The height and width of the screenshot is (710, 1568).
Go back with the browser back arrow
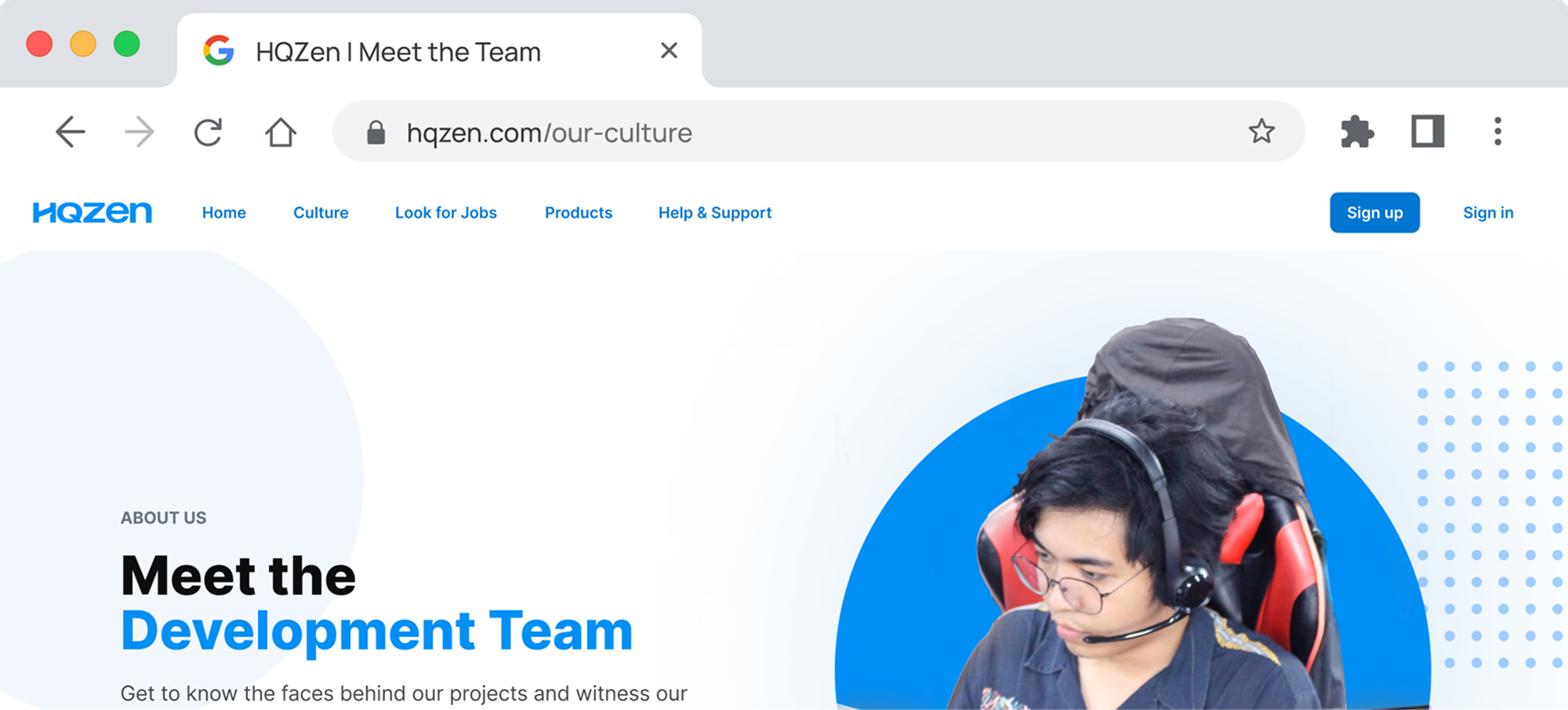pyautogui.click(x=70, y=132)
